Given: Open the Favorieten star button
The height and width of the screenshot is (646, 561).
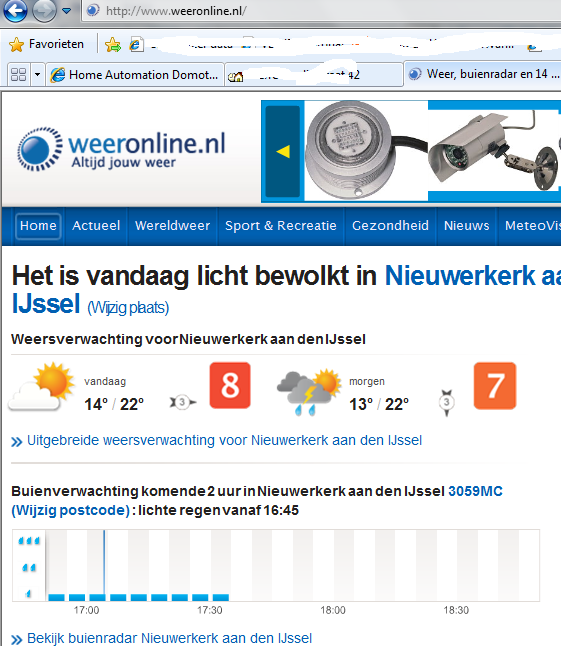Looking at the screenshot, I should point(46,44).
